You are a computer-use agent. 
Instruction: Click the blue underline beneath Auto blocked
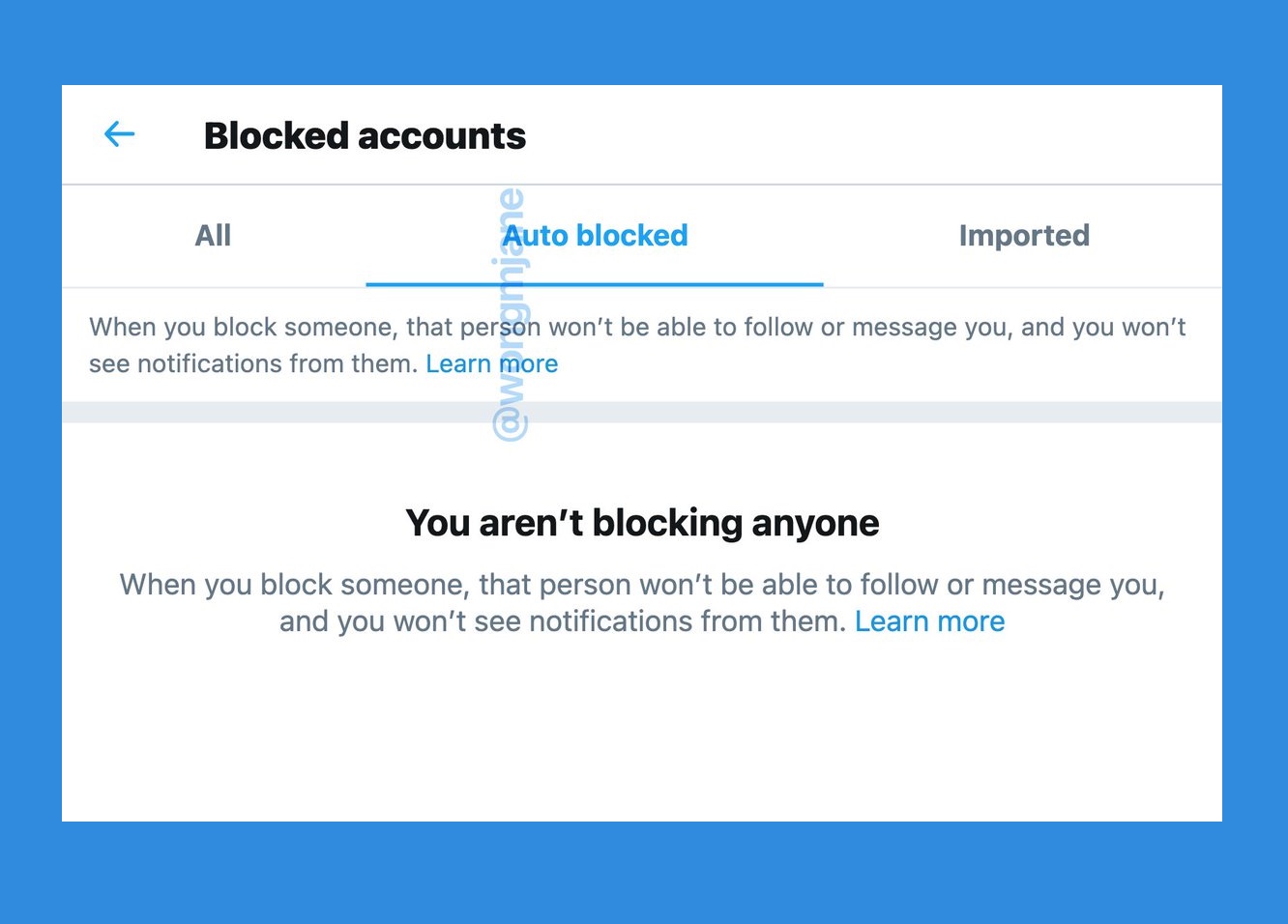tap(595, 284)
